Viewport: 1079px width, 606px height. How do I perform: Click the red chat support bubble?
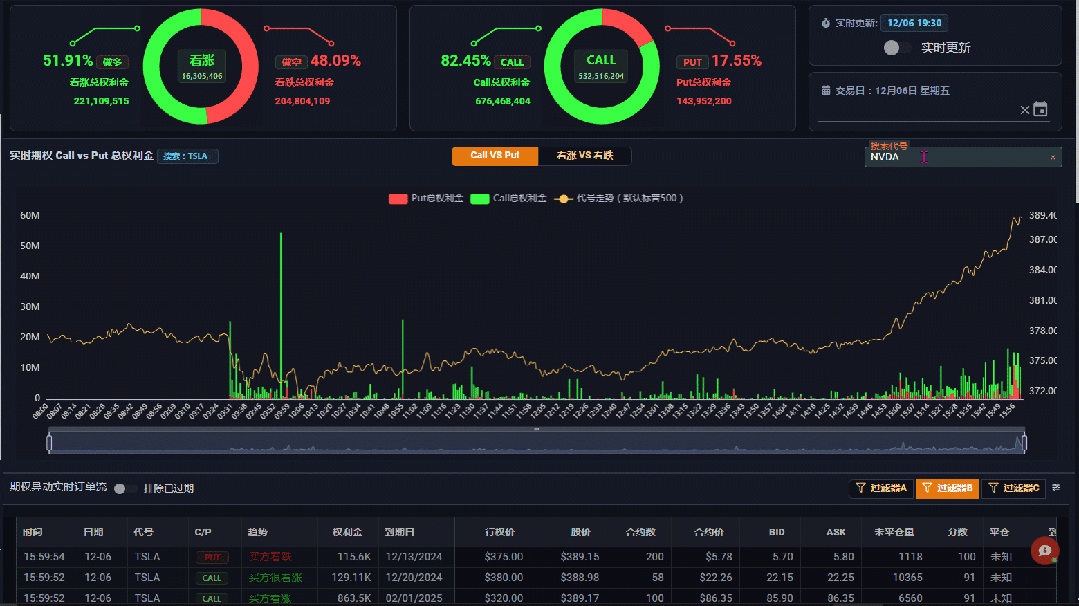coord(1045,551)
